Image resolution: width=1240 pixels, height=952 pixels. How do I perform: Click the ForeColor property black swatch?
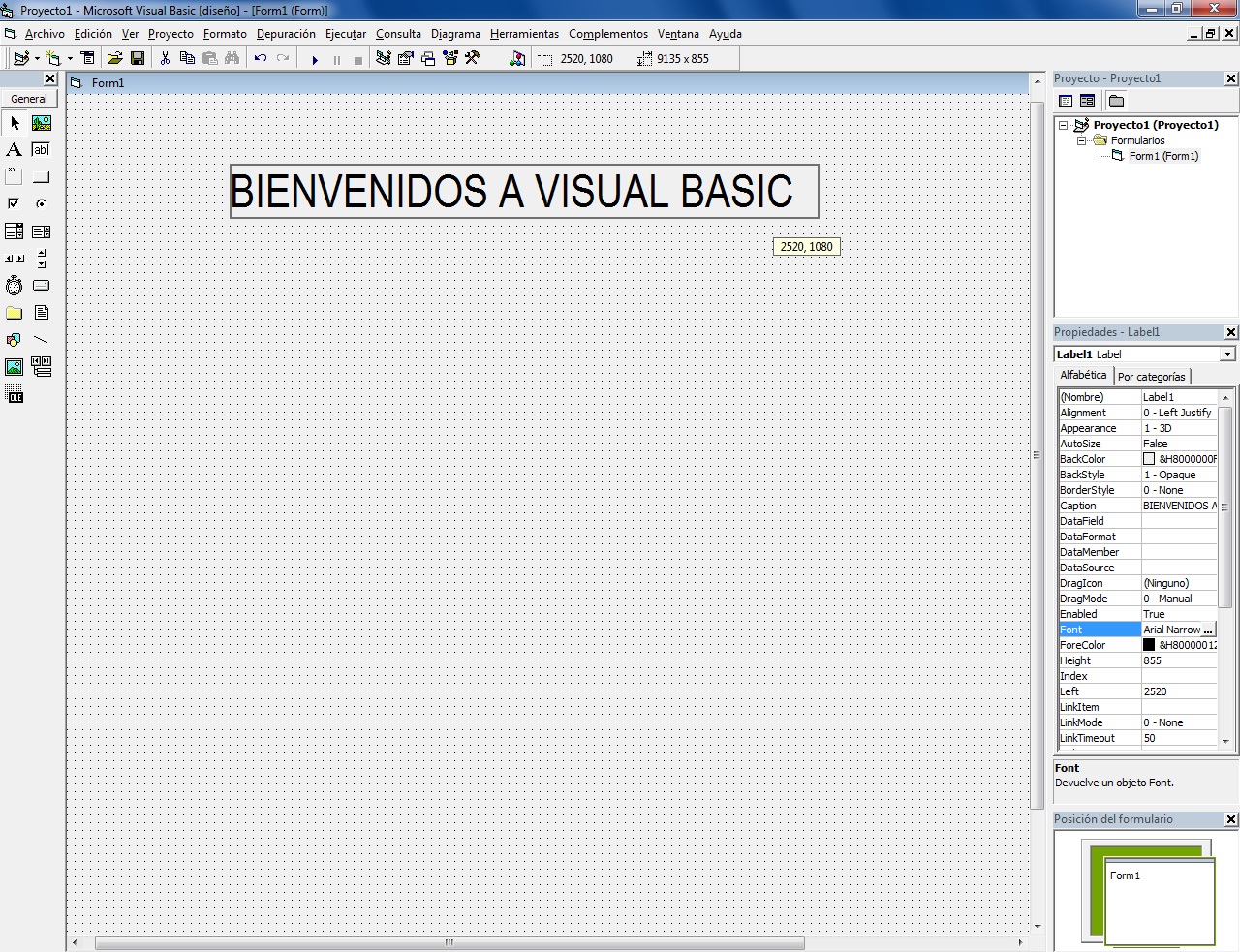coord(1149,645)
